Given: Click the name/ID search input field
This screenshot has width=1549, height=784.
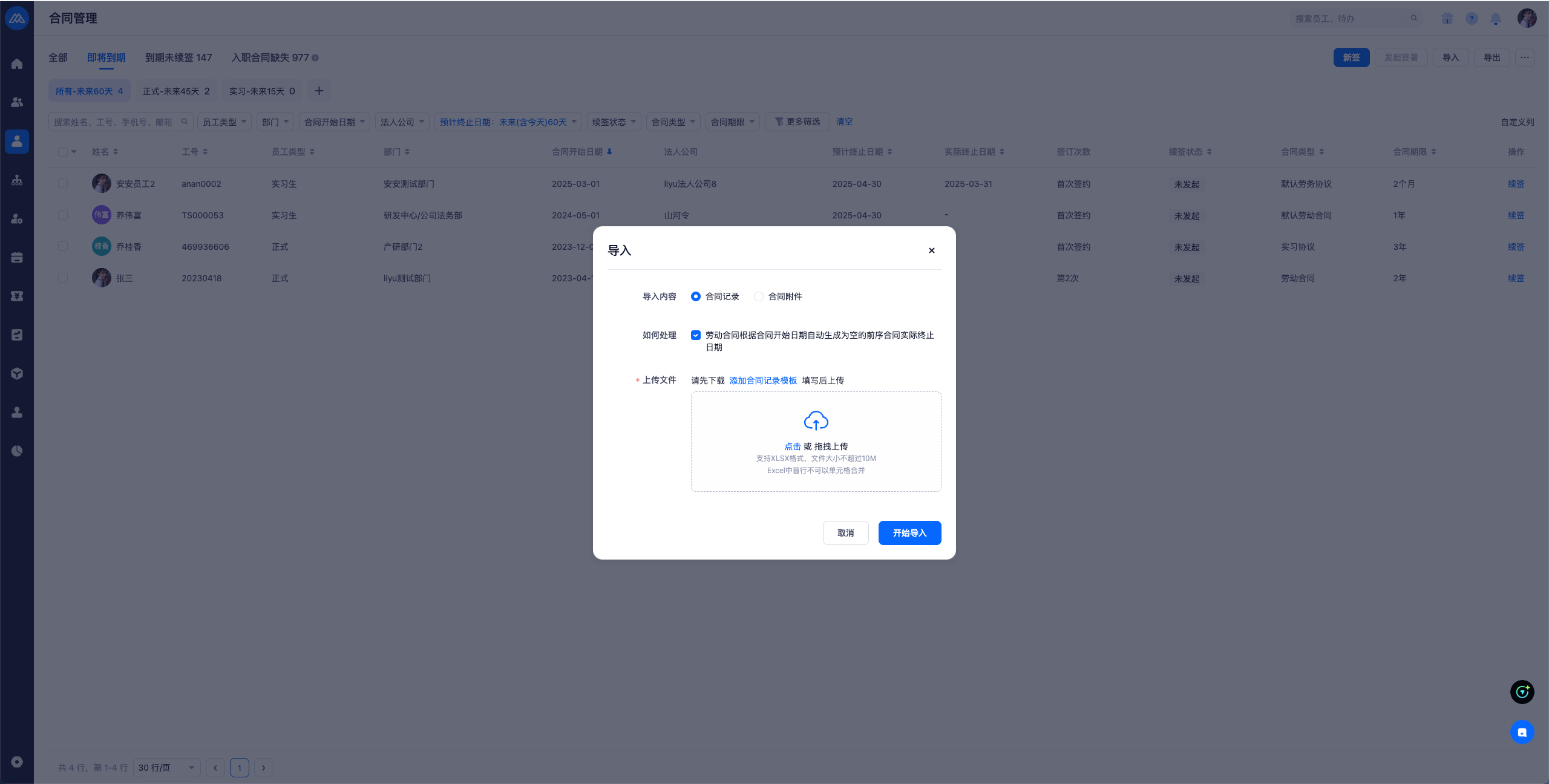Looking at the screenshot, I should [115, 122].
